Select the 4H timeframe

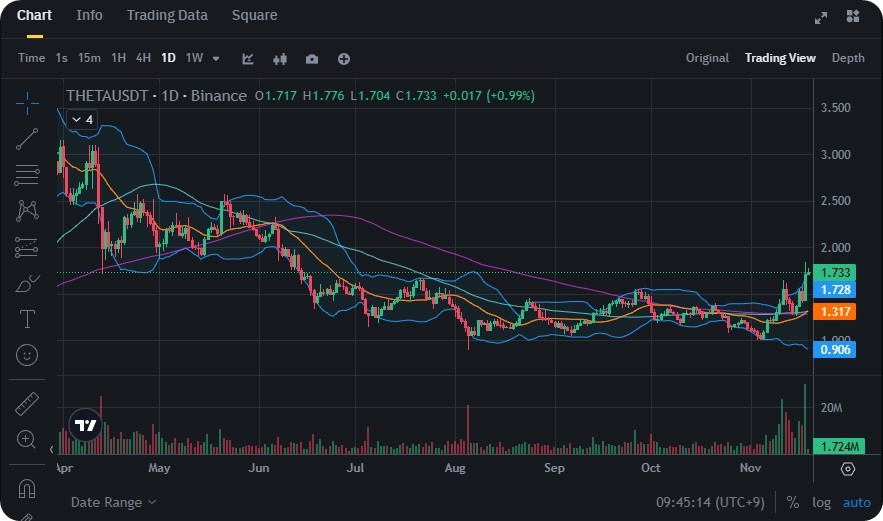[x=144, y=58]
